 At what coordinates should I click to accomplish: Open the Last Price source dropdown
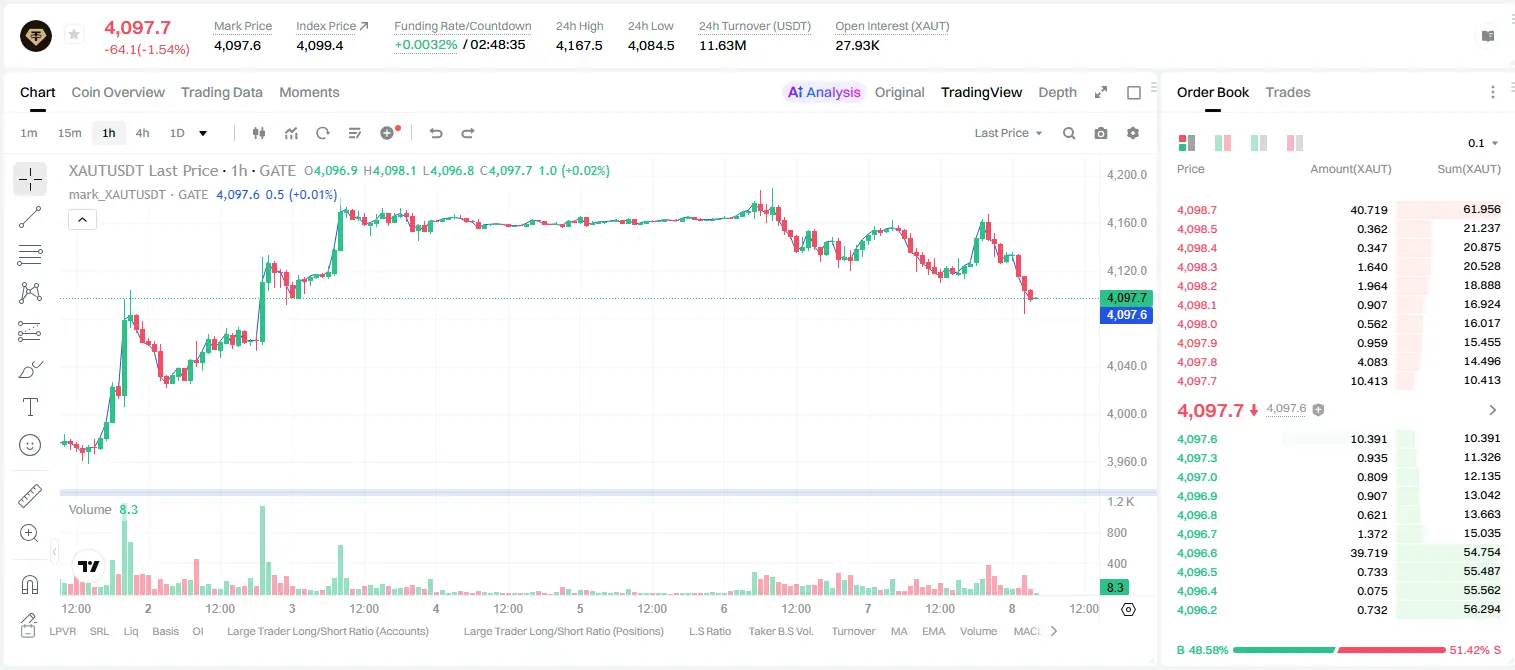[x=1009, y=133]
